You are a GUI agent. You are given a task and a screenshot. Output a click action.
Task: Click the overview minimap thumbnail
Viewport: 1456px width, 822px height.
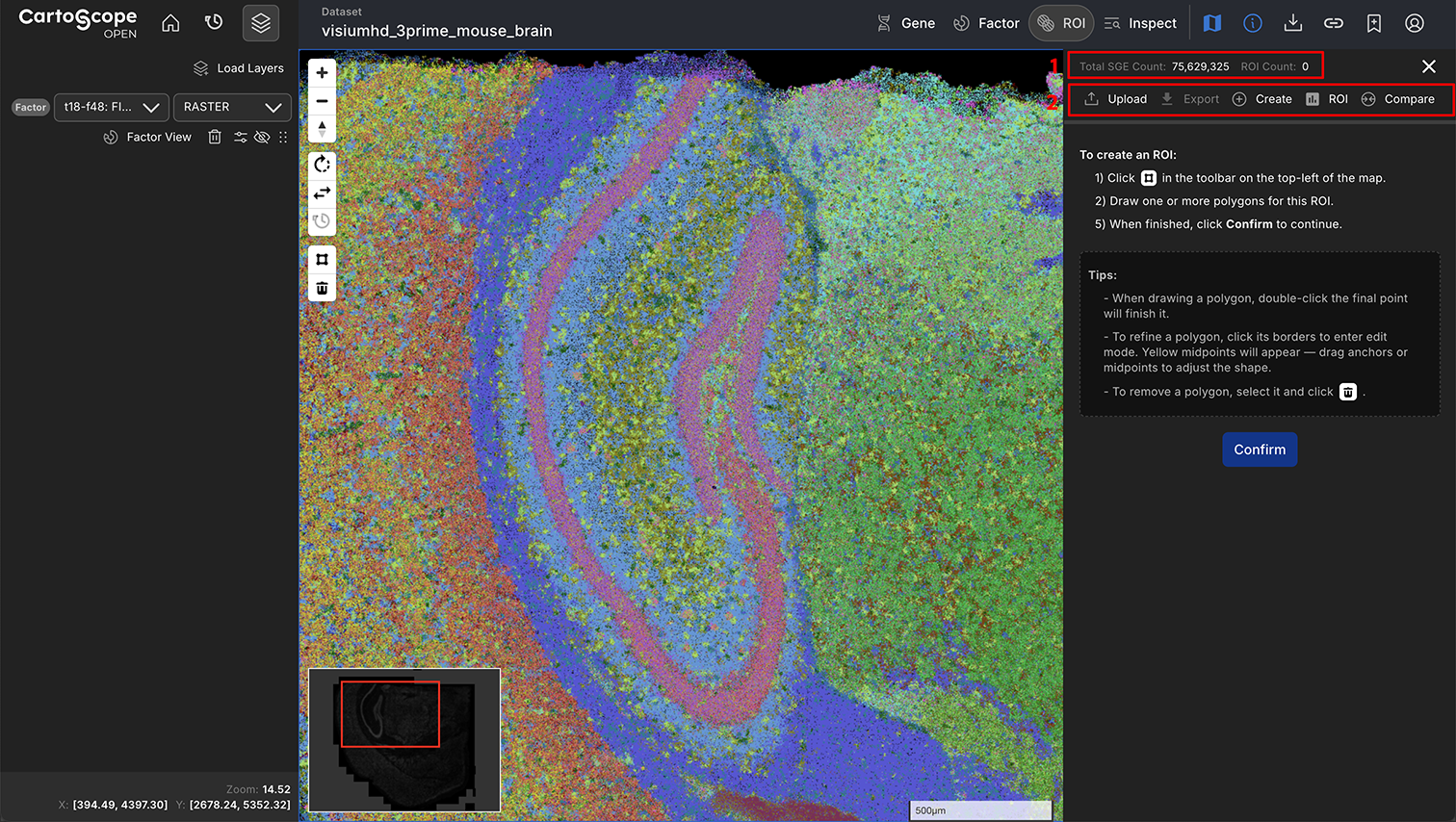[x=404, y=739]
